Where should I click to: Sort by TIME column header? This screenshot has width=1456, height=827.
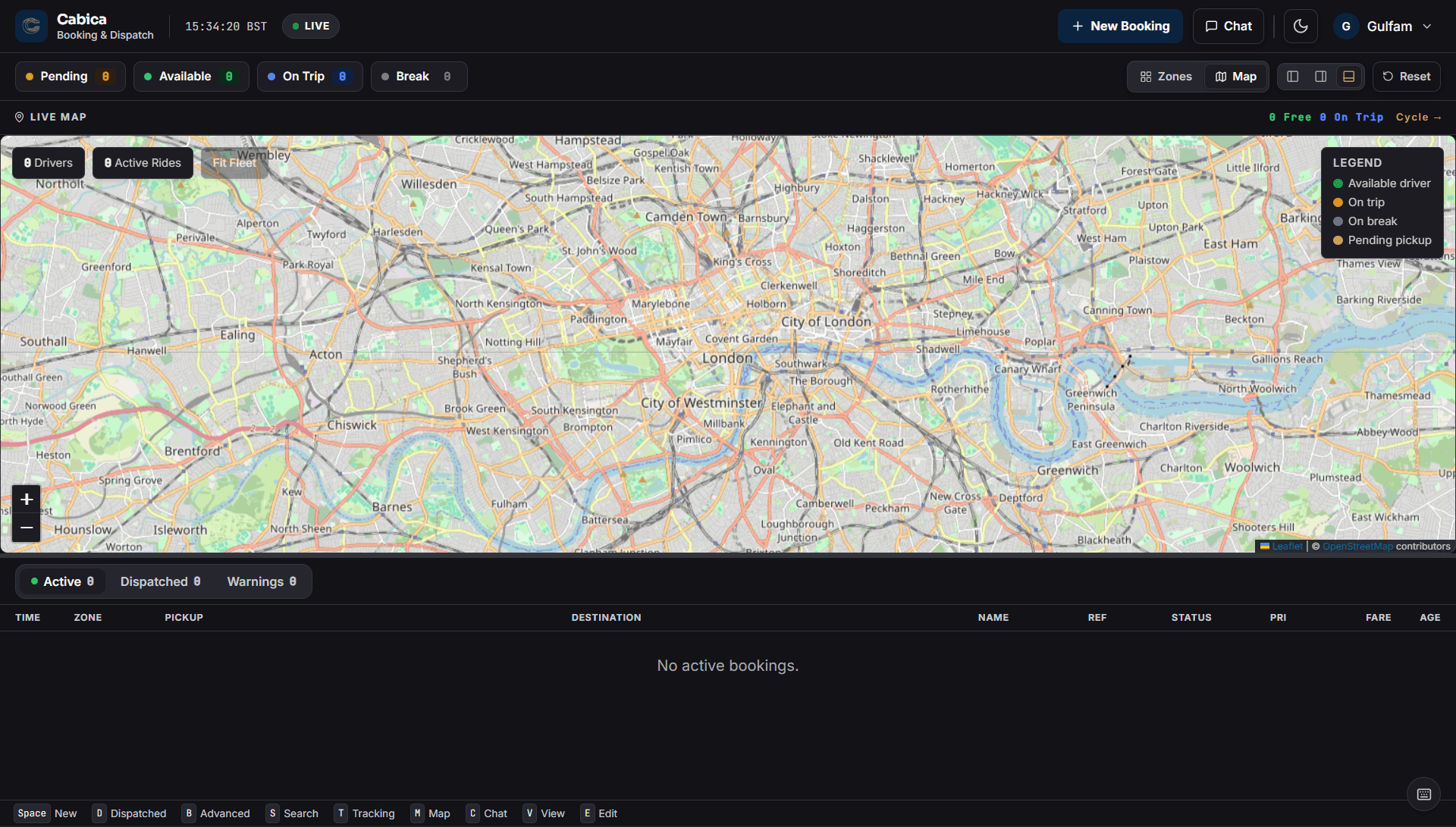point(27,618)
